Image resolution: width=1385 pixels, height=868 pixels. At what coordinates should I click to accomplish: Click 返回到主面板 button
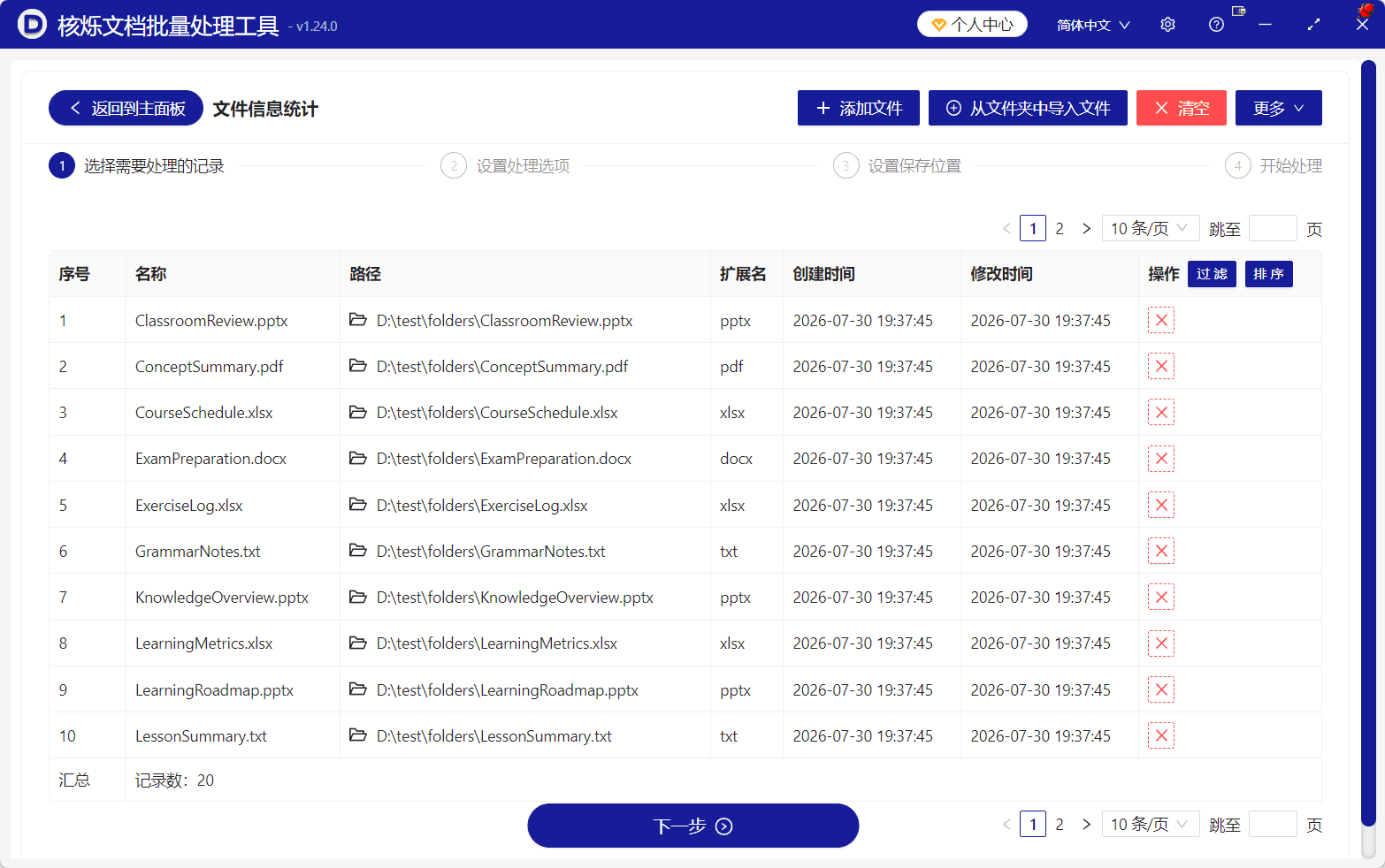coord(126,108)
